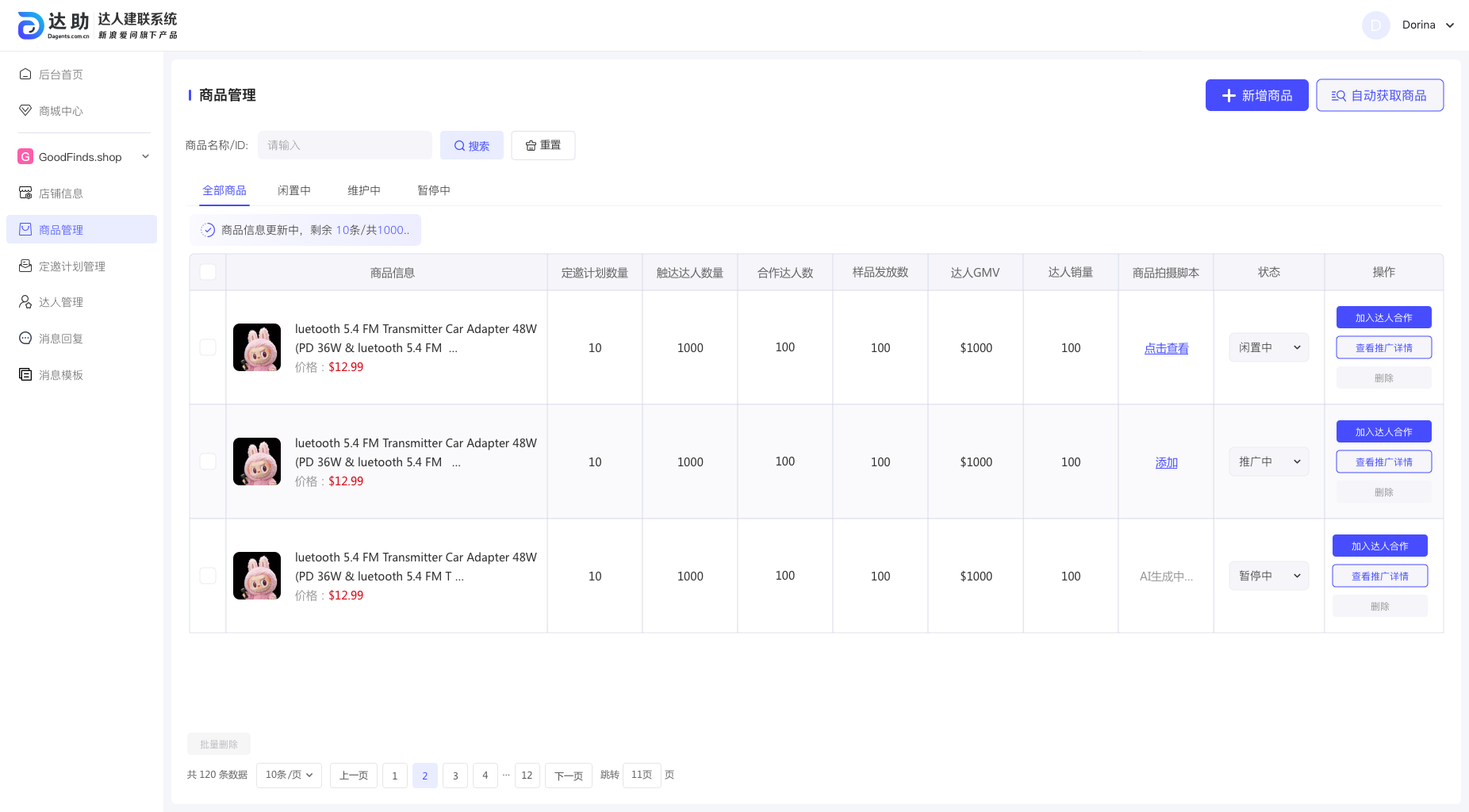Click the store icon next to 店铺信息
Viewport: 1469px width, 812px height.
click(25, 193)
